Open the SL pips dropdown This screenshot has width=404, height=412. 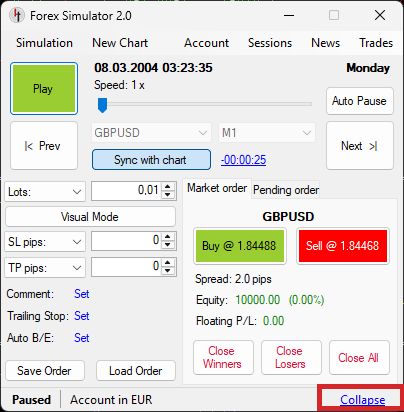coord(45,242)
